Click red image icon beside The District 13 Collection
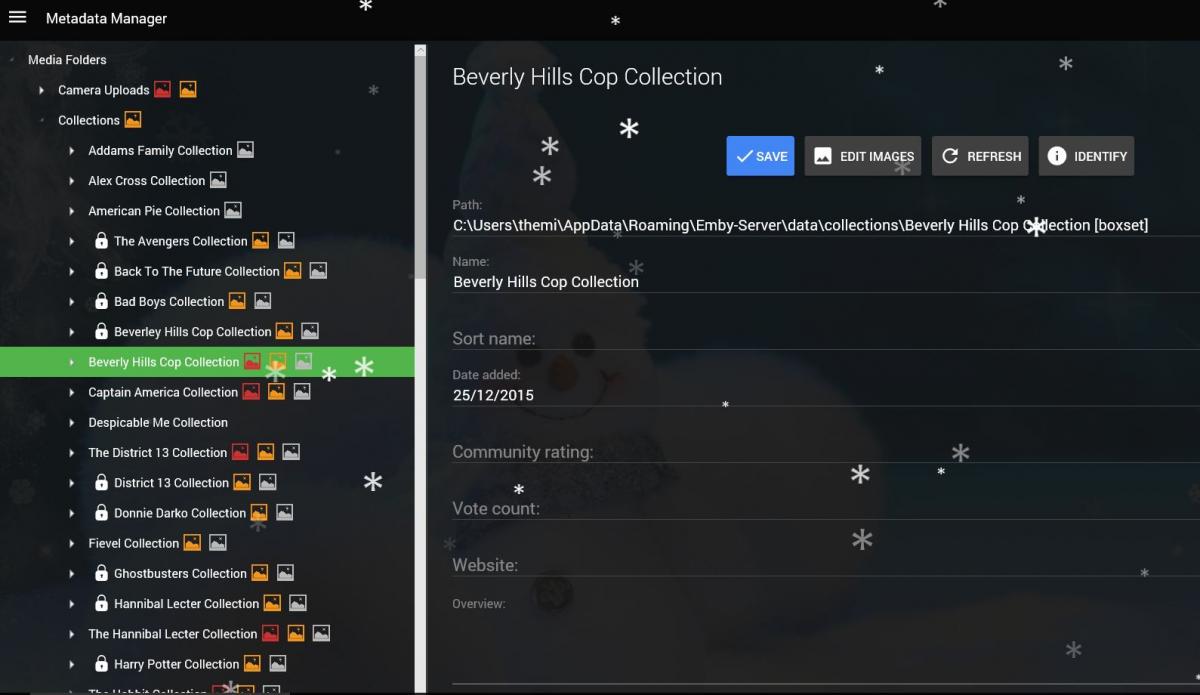1200x695 pixels. pos(240,452)
